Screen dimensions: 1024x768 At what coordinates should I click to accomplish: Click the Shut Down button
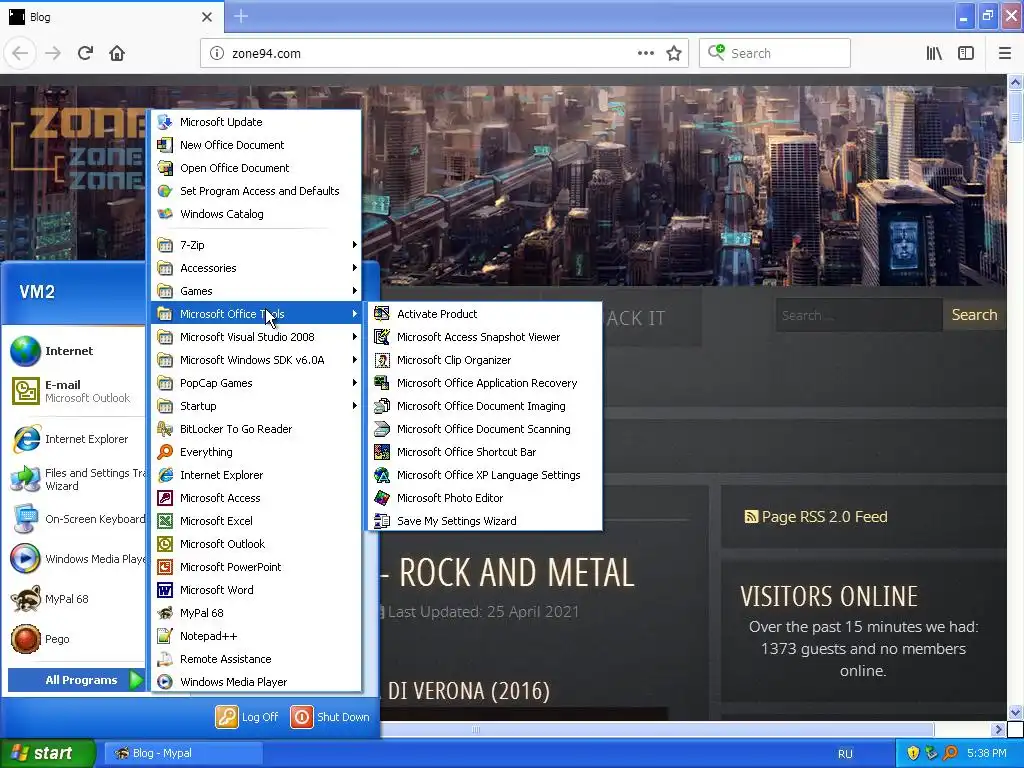330,717
